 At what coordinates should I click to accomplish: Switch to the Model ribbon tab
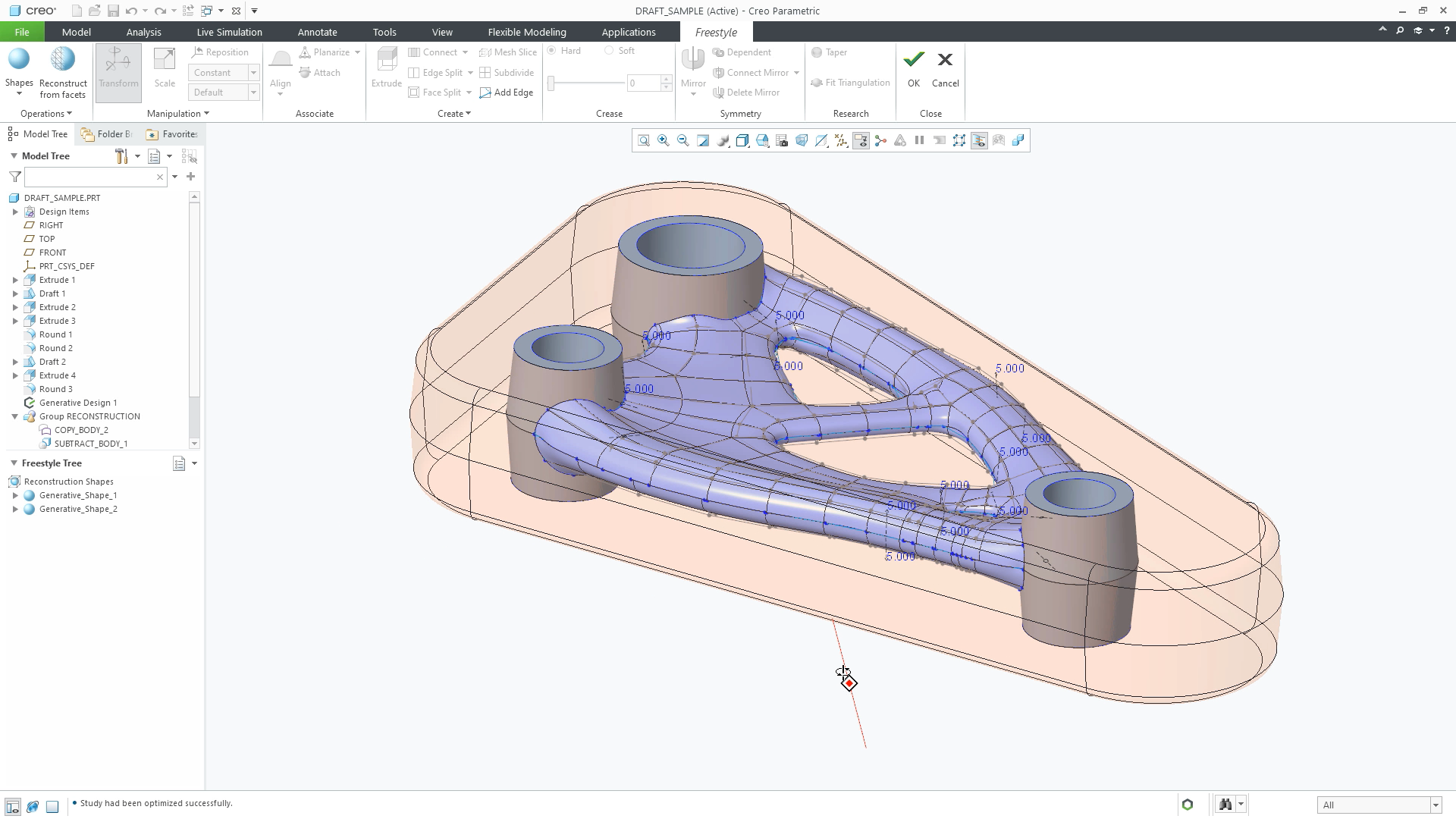point(77,32)
